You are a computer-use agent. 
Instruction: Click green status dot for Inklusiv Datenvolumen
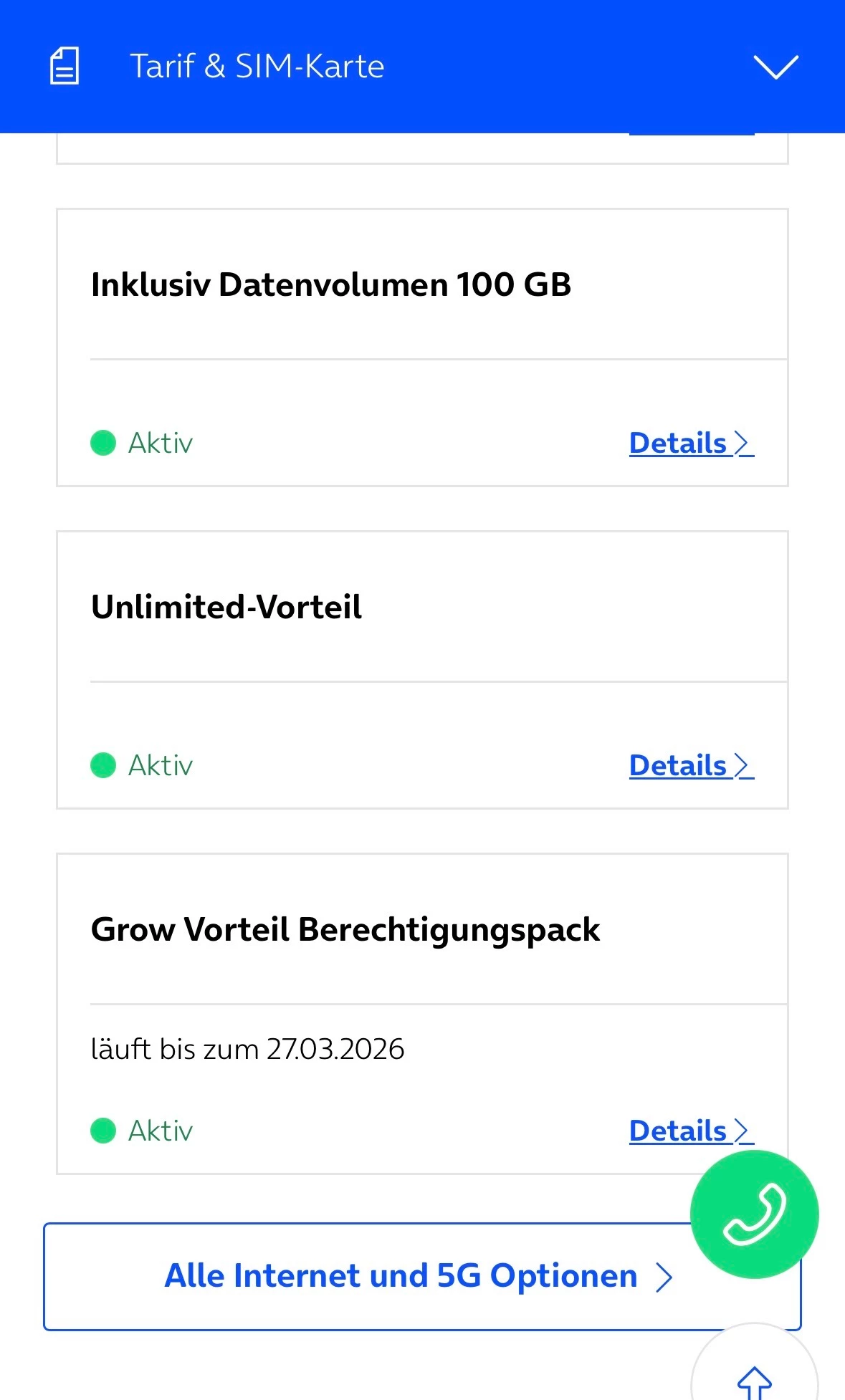click(103, 443)
